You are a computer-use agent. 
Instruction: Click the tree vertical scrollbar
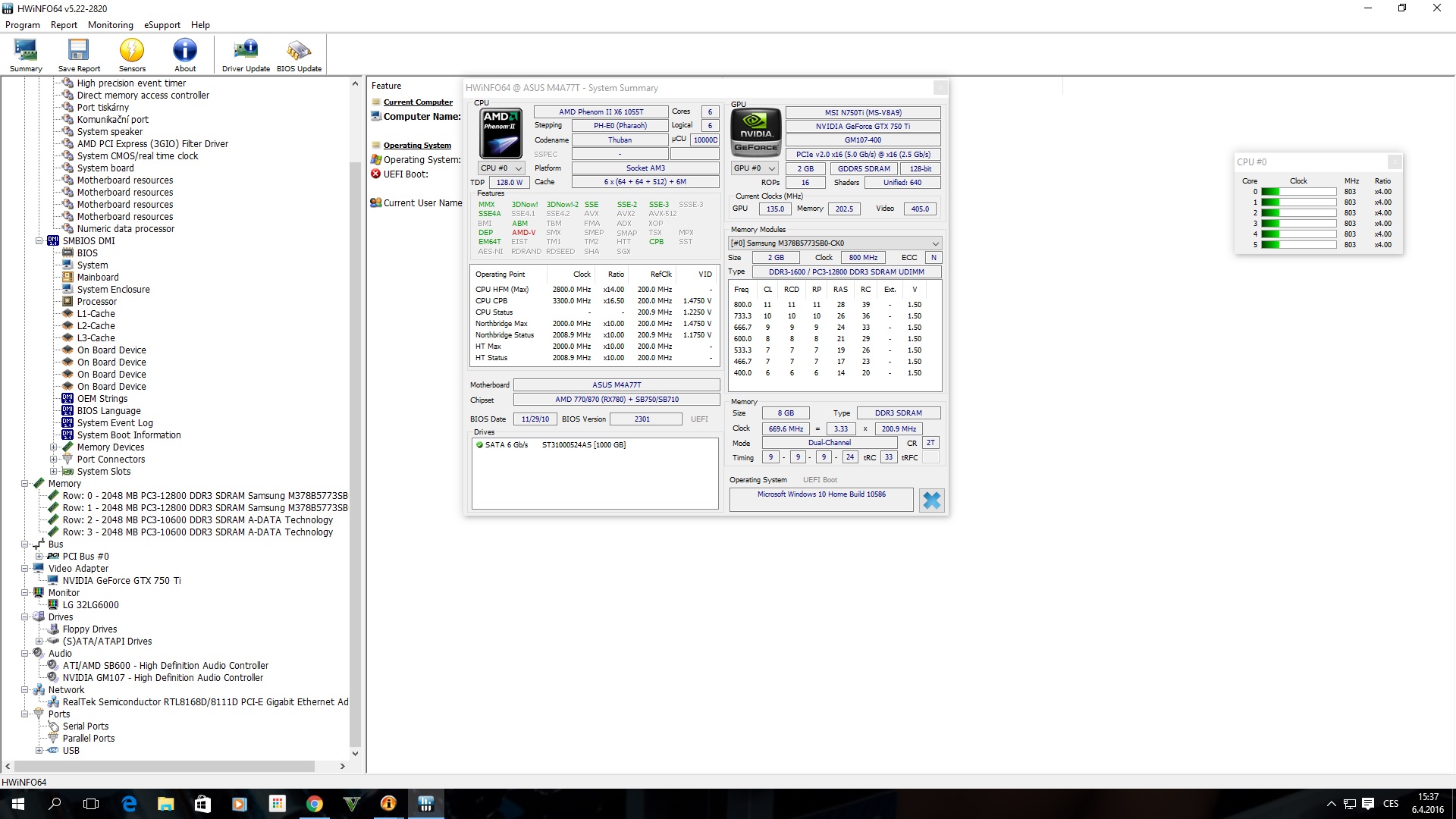click(355, 455)
